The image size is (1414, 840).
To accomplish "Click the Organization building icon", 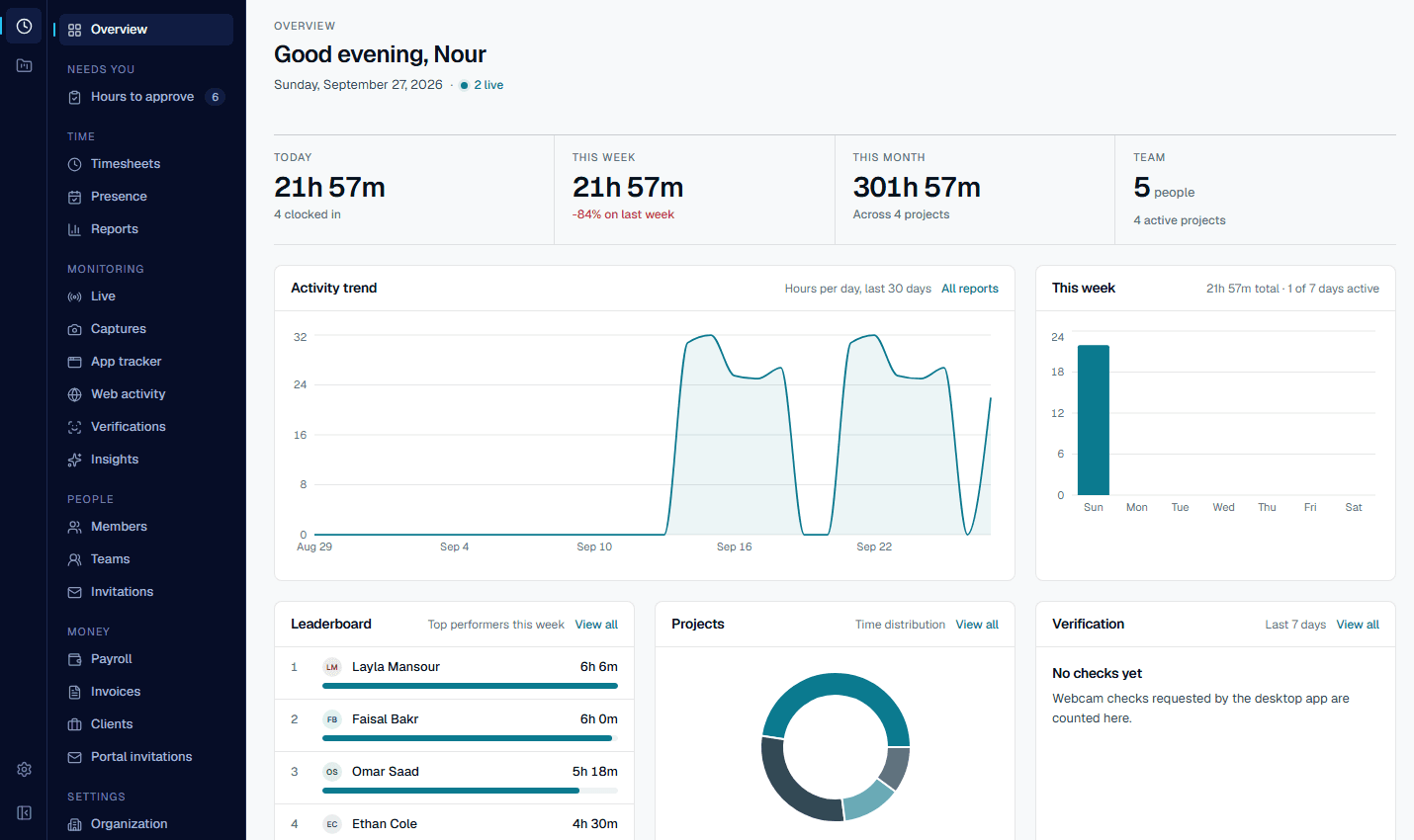I will [x=74, y=824].
